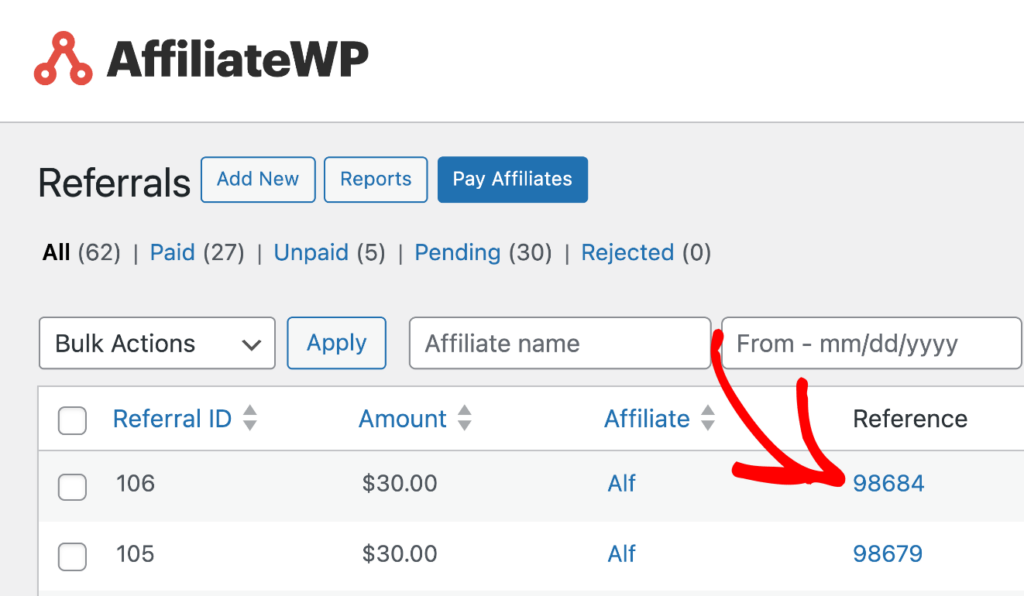Sort referrals by Referral ID column
Viewport: 1024px width, 596px height.
tap(170, 419)
